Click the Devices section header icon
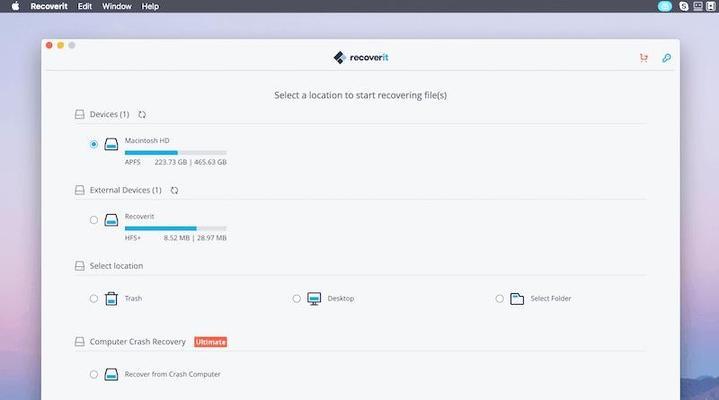Viewport: 719px width, 400px height. point(80,114)
